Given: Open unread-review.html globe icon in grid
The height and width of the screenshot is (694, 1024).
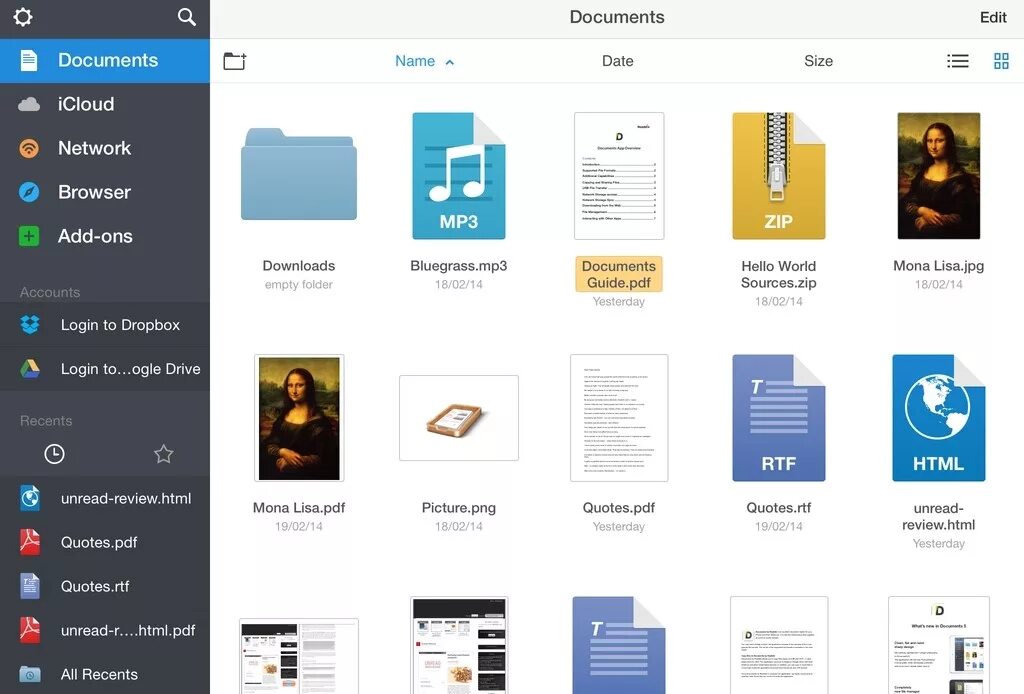Looking at the screenshot, I should pyautogui.click(x=938, y=418).
